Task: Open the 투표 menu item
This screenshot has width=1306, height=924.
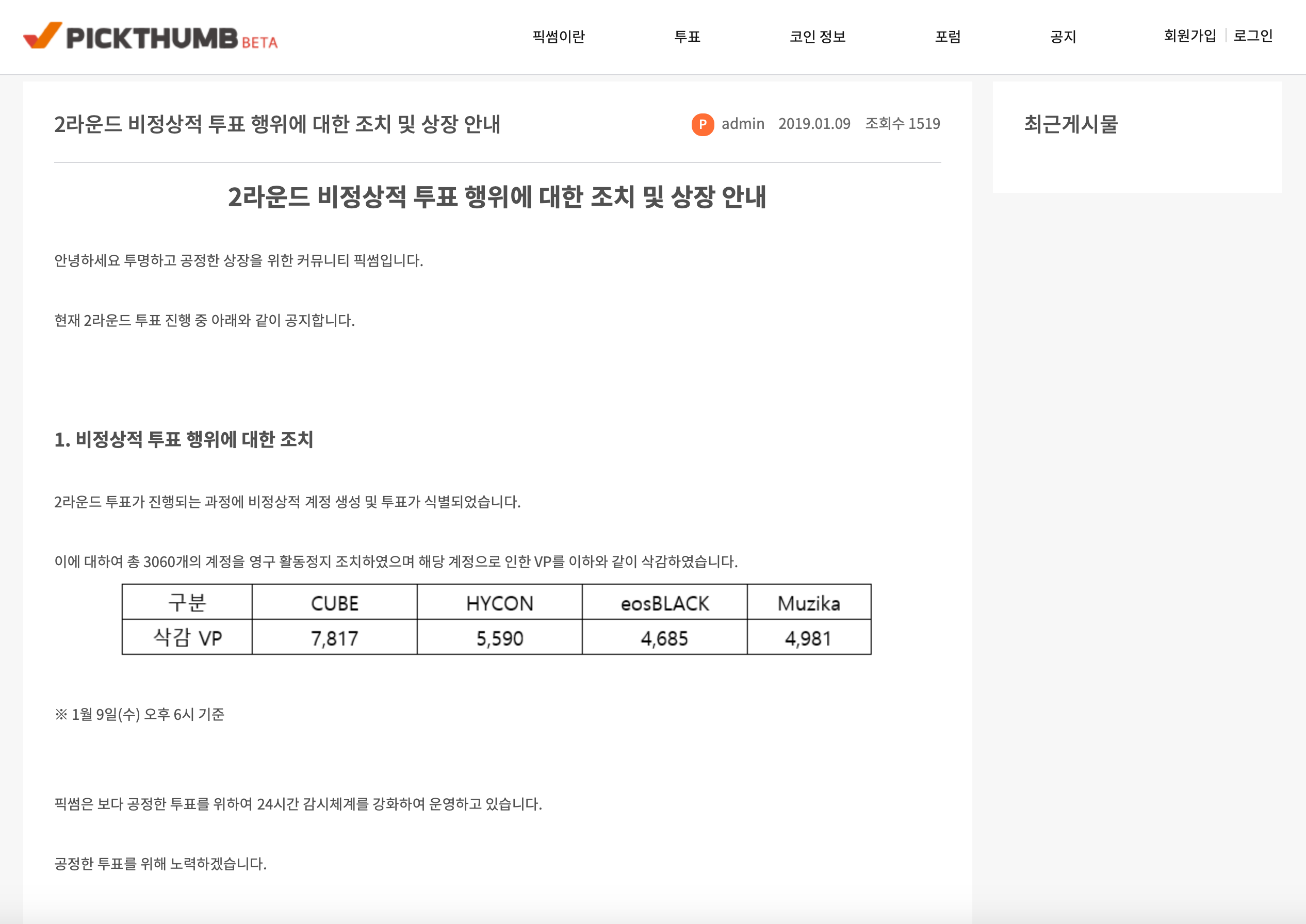Action: pyautogui.click(x=687, y=37)
